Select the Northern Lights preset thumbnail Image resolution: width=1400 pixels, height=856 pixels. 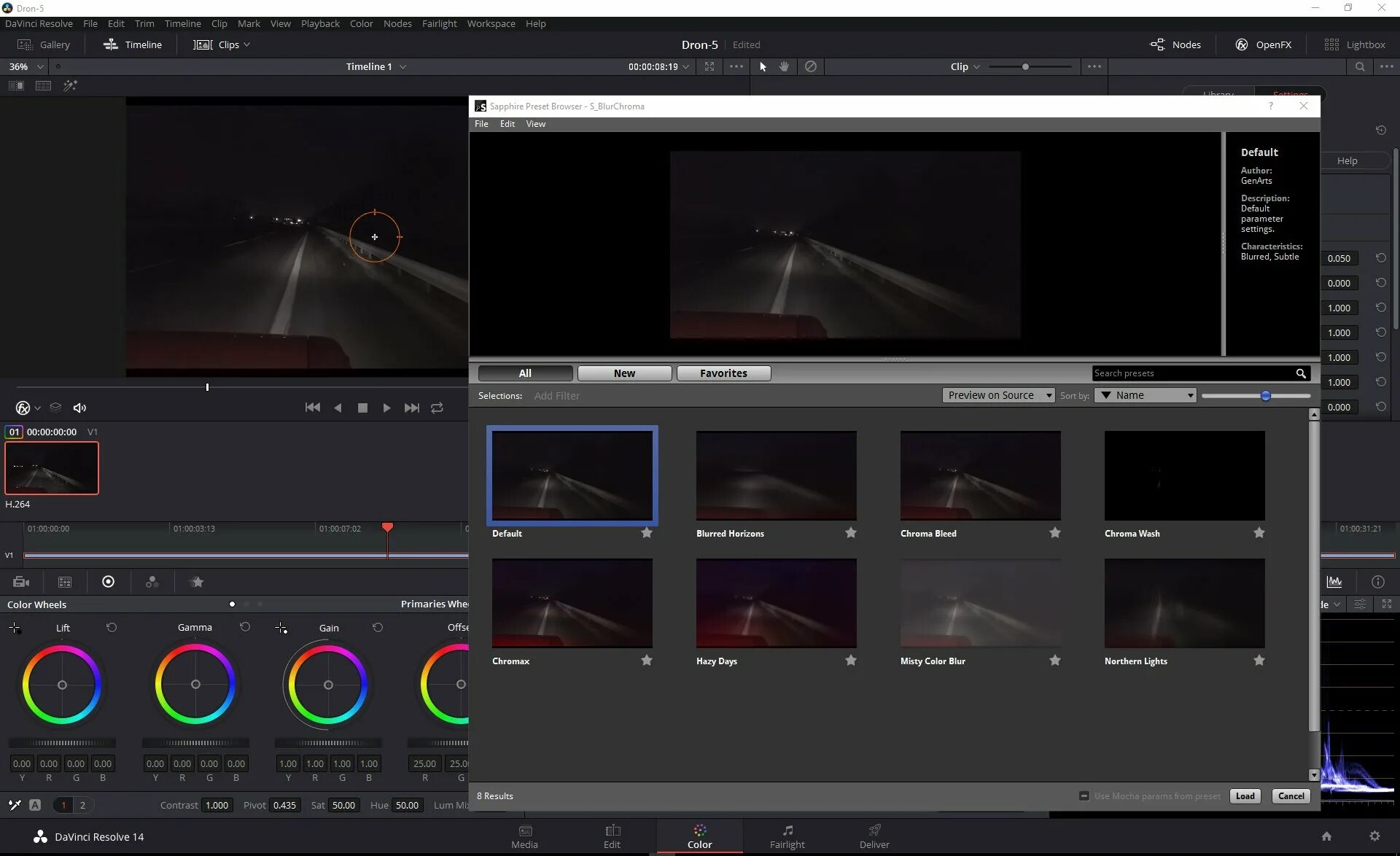tap(1184, 603)
